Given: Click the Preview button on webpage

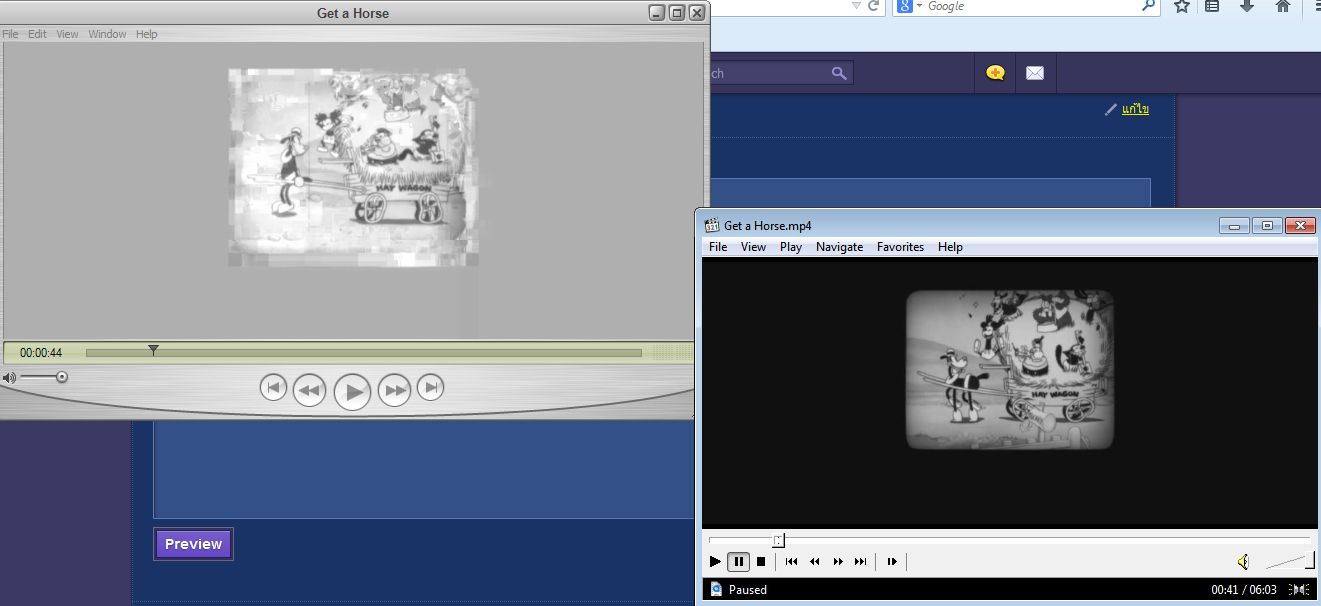Looking at the screenshot, I should click(193, 544).
